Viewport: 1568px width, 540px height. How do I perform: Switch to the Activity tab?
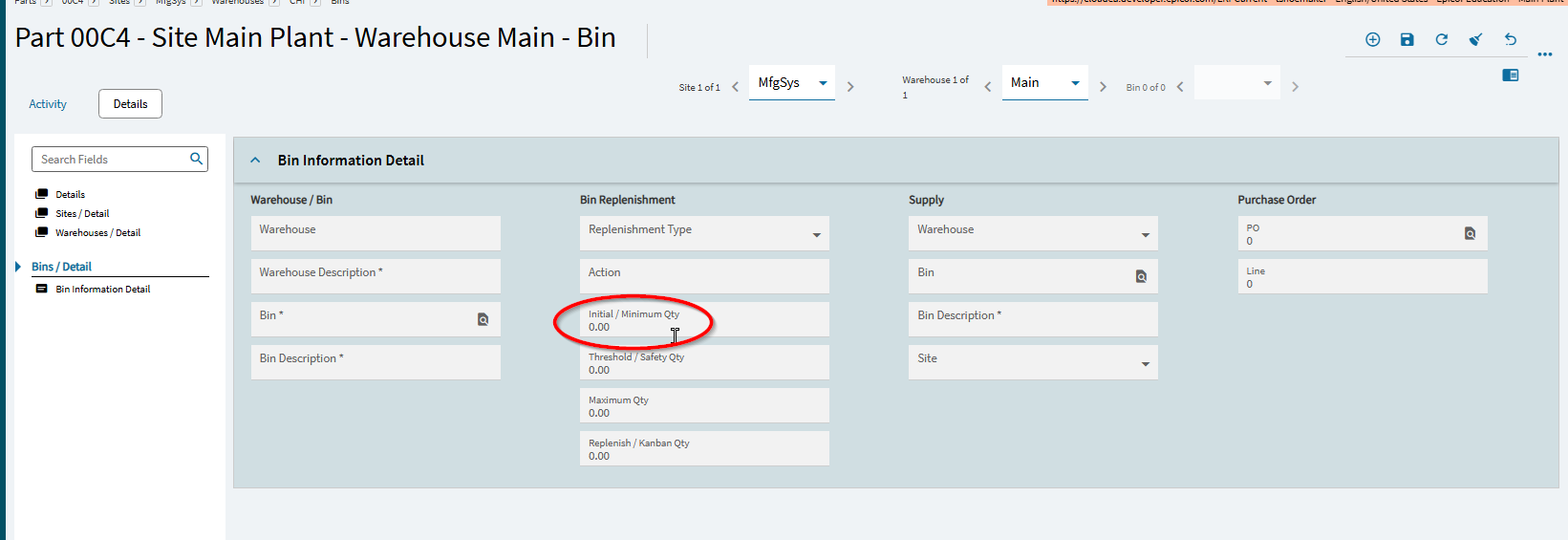48,104
